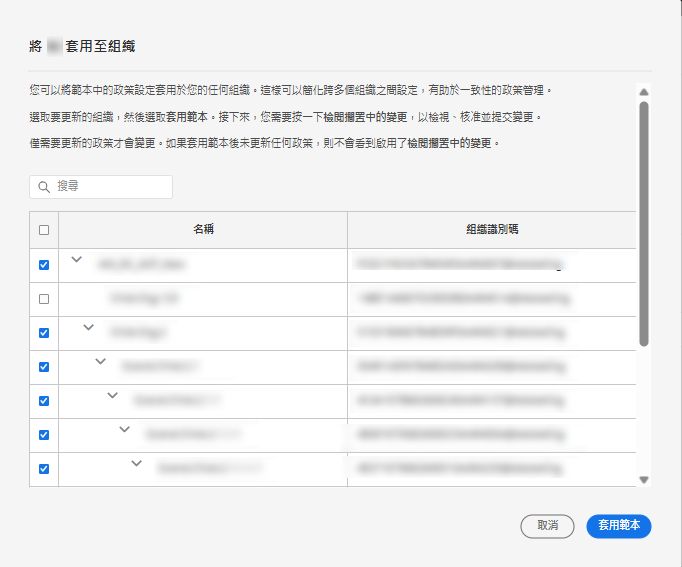Uncheck the fifth row's checkbox
Screen dimensions: 682x567
point(44,401)
